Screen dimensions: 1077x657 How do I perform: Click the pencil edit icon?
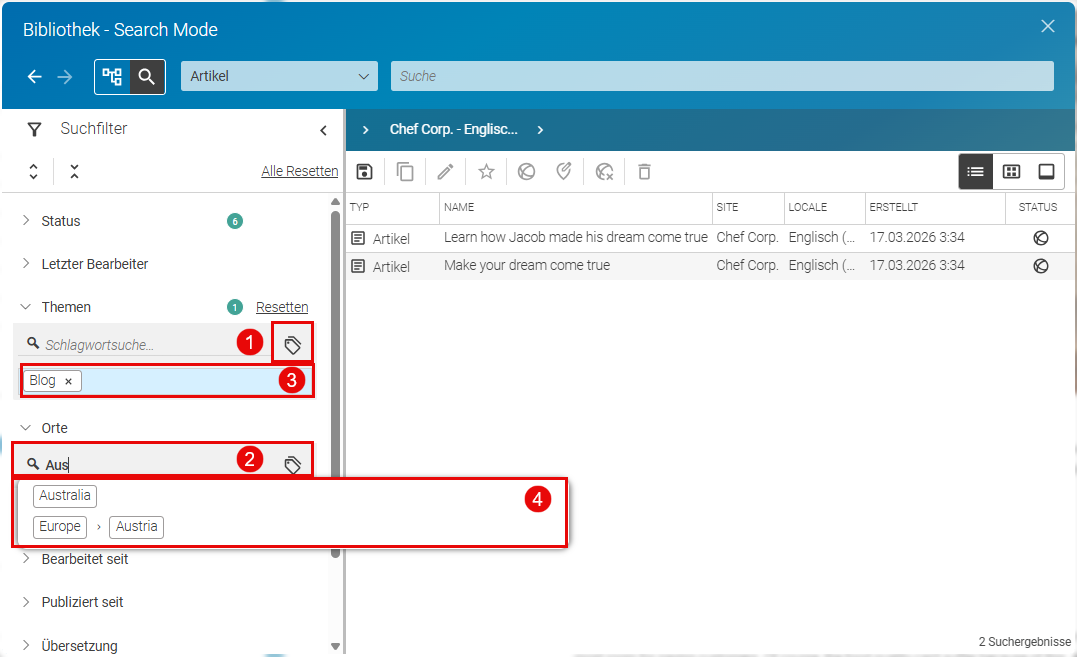click(446, 172)
